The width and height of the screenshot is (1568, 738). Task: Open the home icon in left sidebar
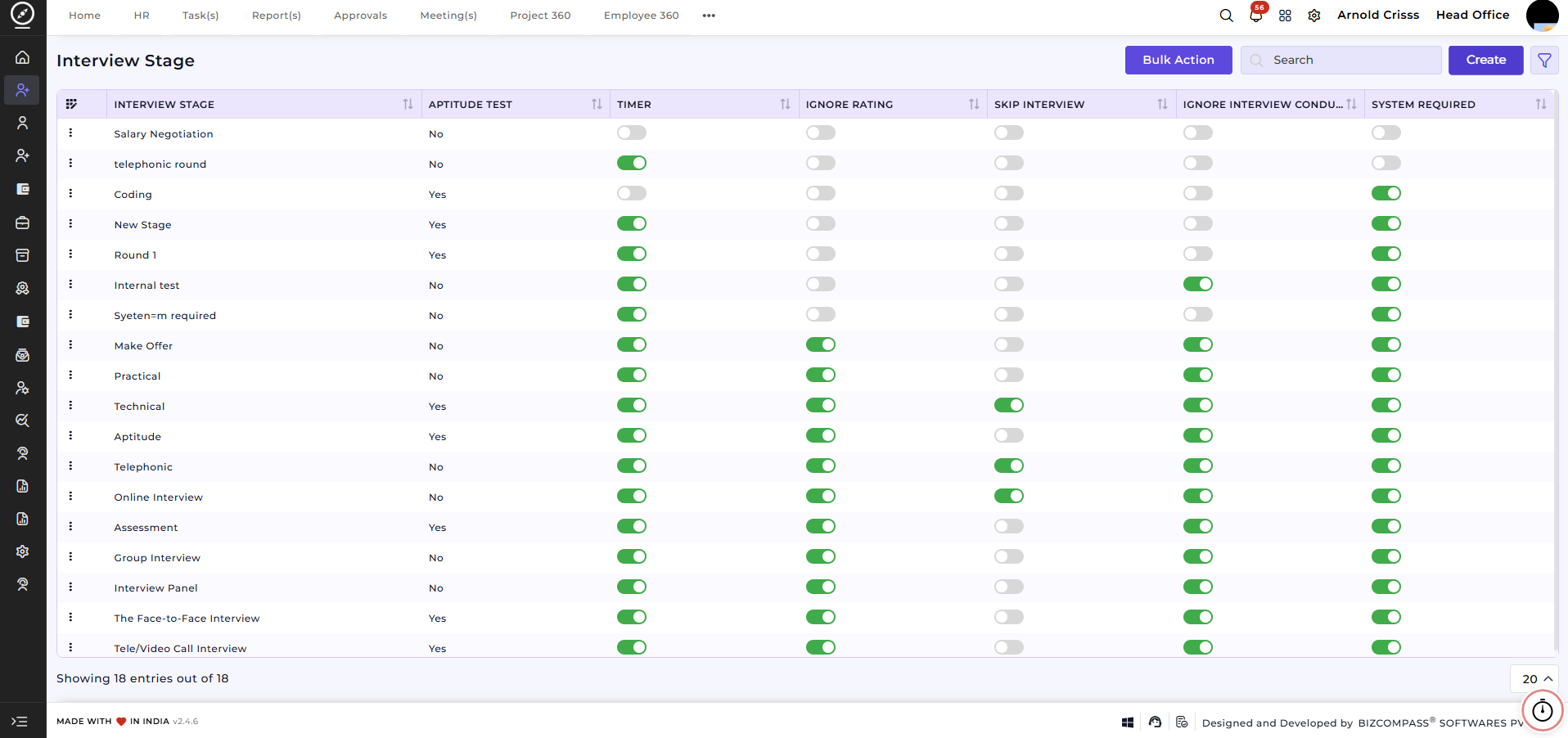click(x=23, y=57)
